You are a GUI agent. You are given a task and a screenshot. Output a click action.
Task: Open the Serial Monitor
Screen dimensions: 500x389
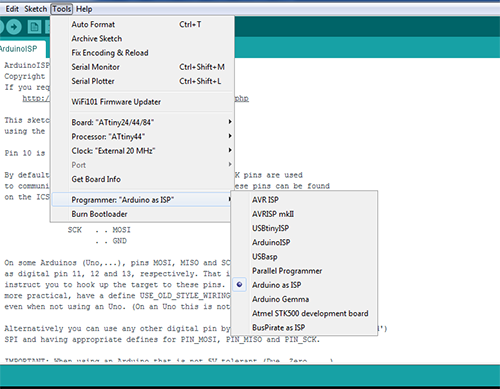[141, 67]
